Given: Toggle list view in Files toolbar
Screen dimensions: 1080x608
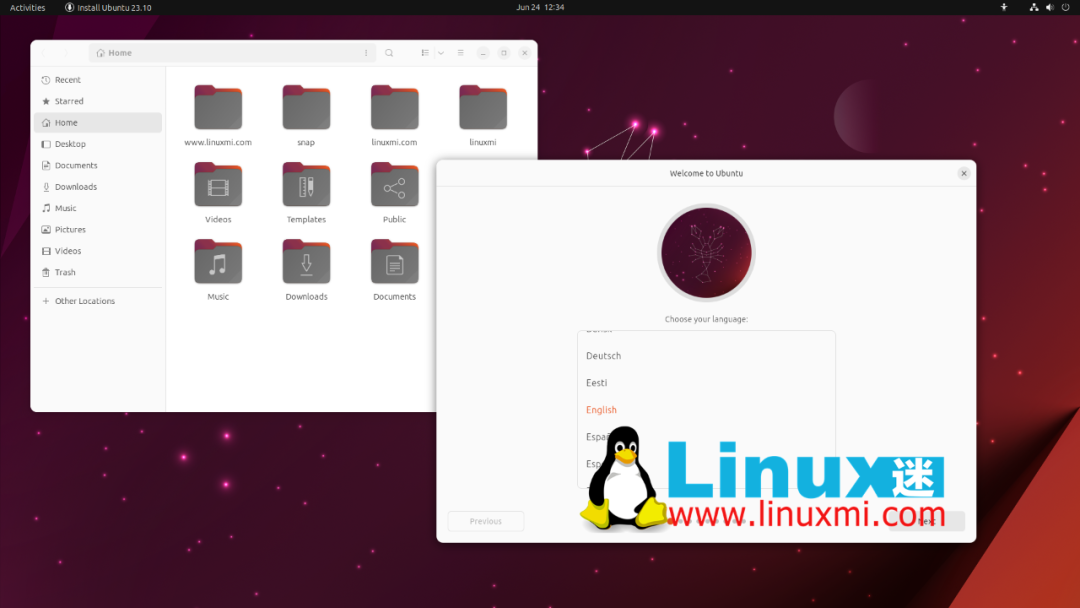Looking at the screenshot, I should [425, 53].
